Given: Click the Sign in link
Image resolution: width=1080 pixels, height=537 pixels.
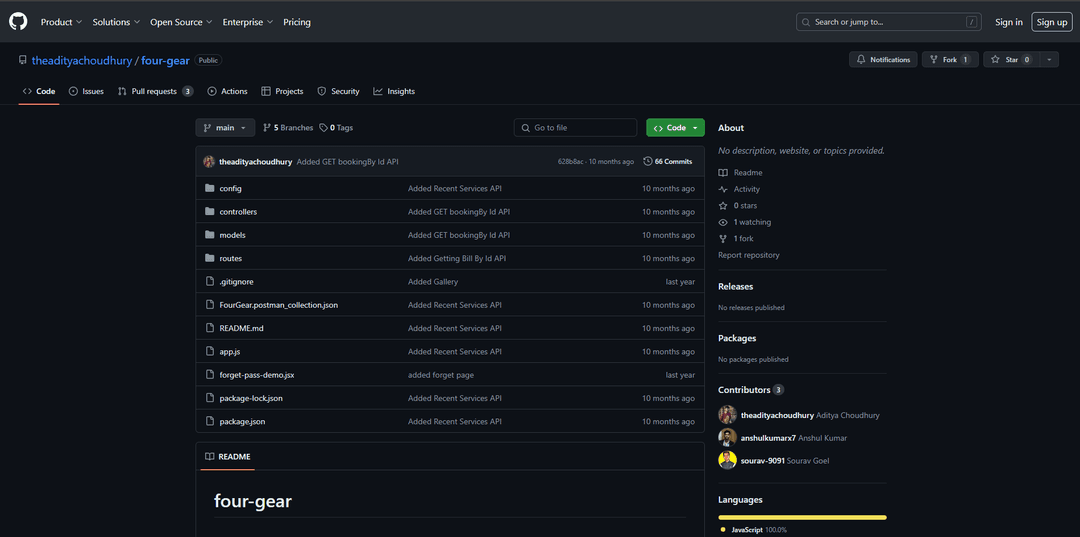Looking at the screenshot, I should 1008,22.
